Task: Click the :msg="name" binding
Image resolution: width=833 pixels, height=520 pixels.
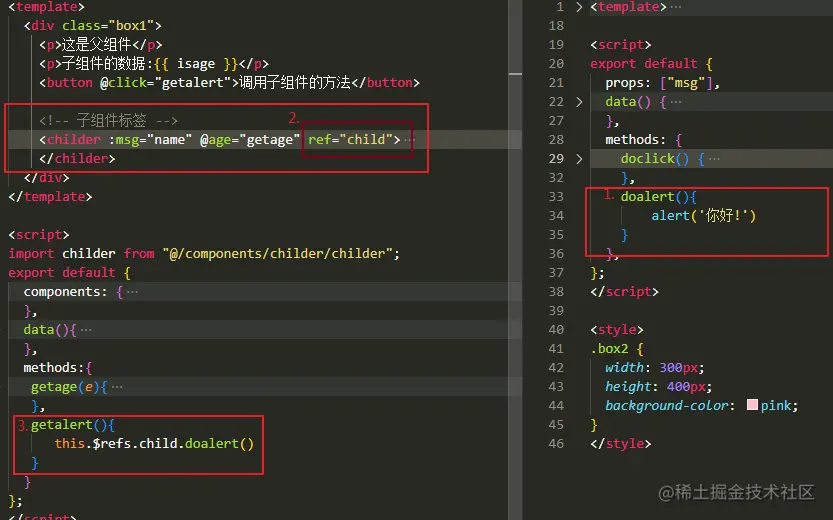Action: coord(150,139)
